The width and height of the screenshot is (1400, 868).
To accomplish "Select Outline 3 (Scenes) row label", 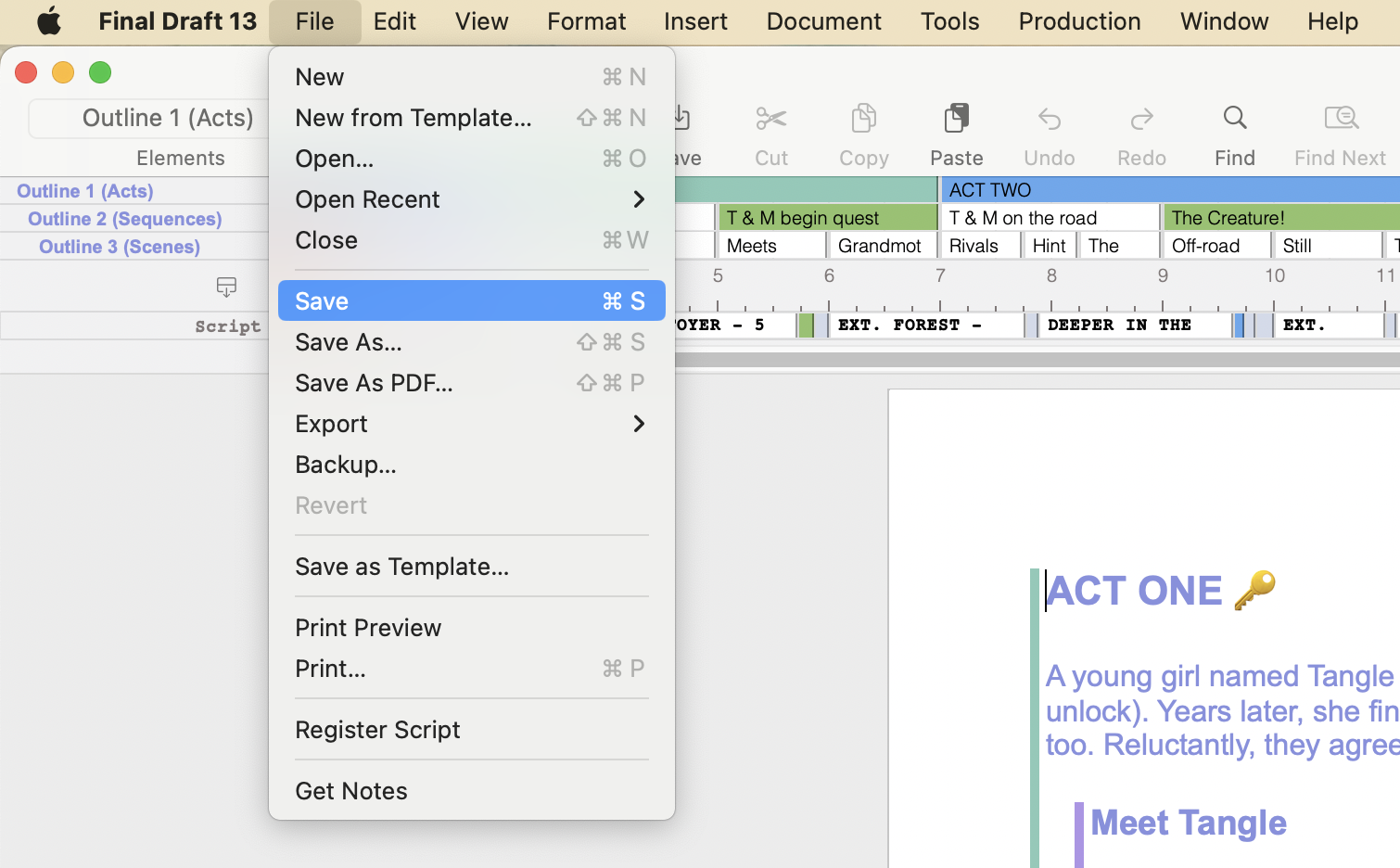I will click(x=120, y=247).
